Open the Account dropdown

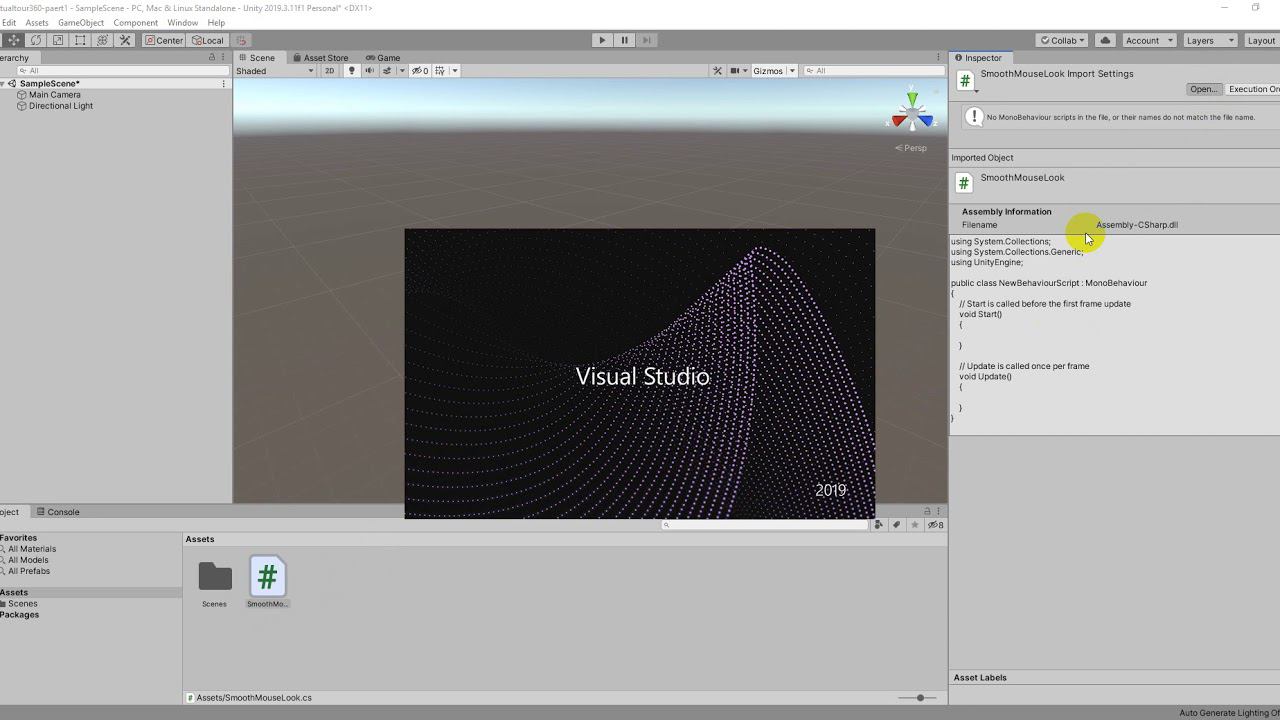pyautogui.click(x=1148, y=40)
